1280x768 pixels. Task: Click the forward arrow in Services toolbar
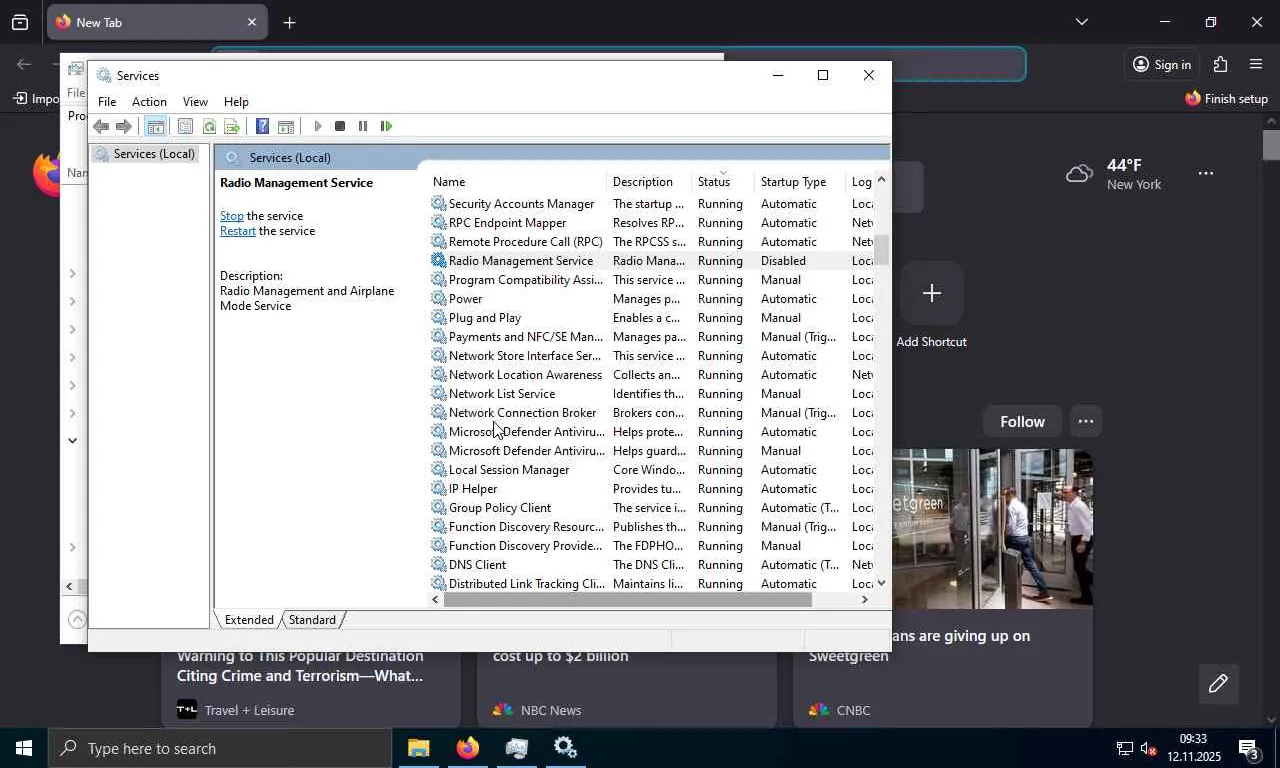124,126
